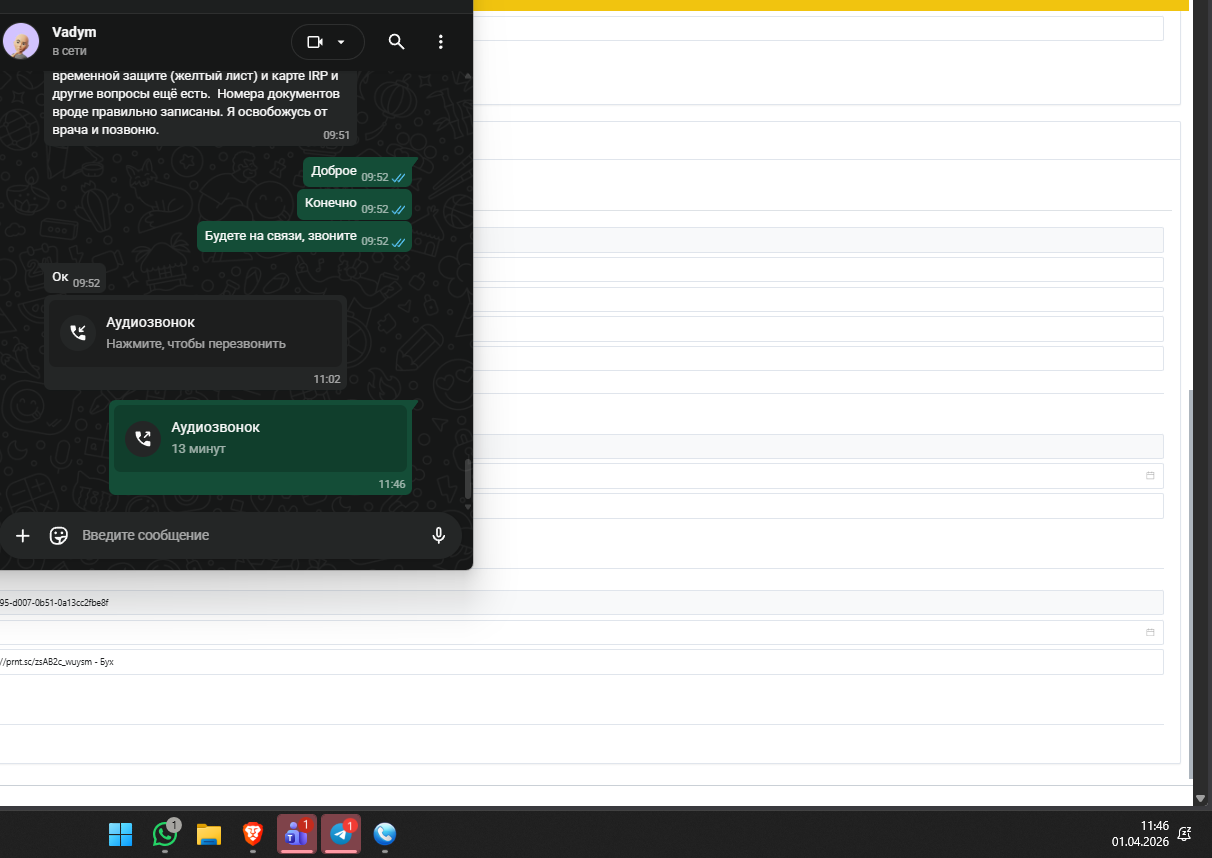This screenshot has height=858, width=1212.
Task: Open the attachment plus menu
Action: click(23, 536)
